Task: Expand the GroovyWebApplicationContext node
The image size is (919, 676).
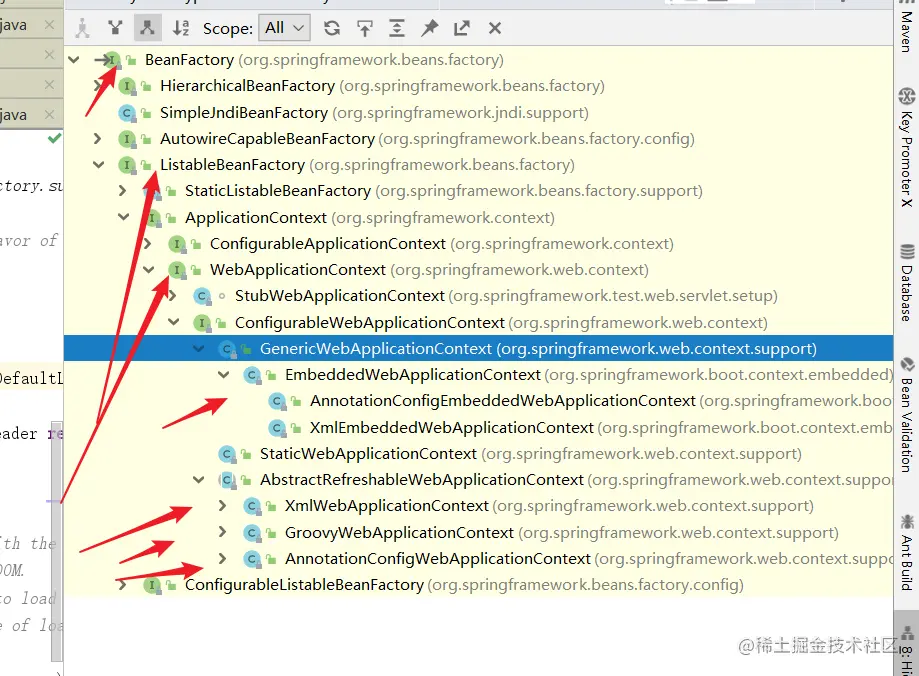Action: tap(222, 532)
